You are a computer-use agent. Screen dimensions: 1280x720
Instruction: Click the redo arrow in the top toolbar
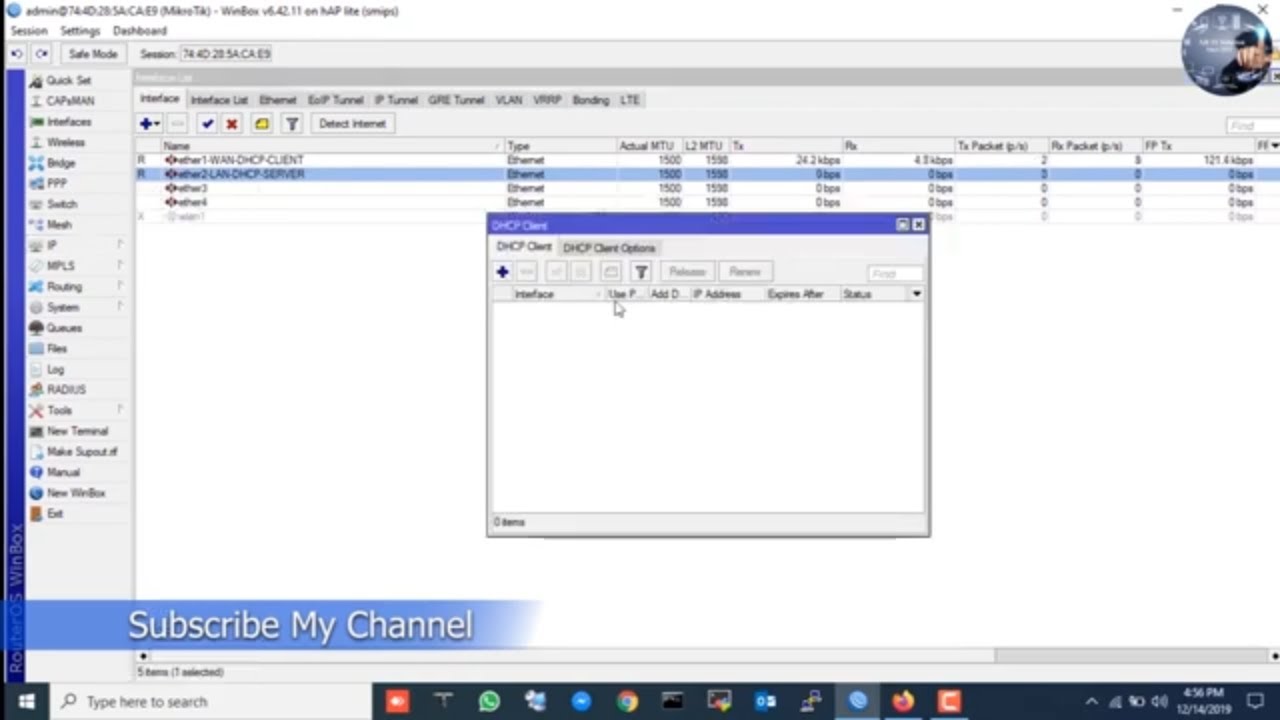coord(42,54)
